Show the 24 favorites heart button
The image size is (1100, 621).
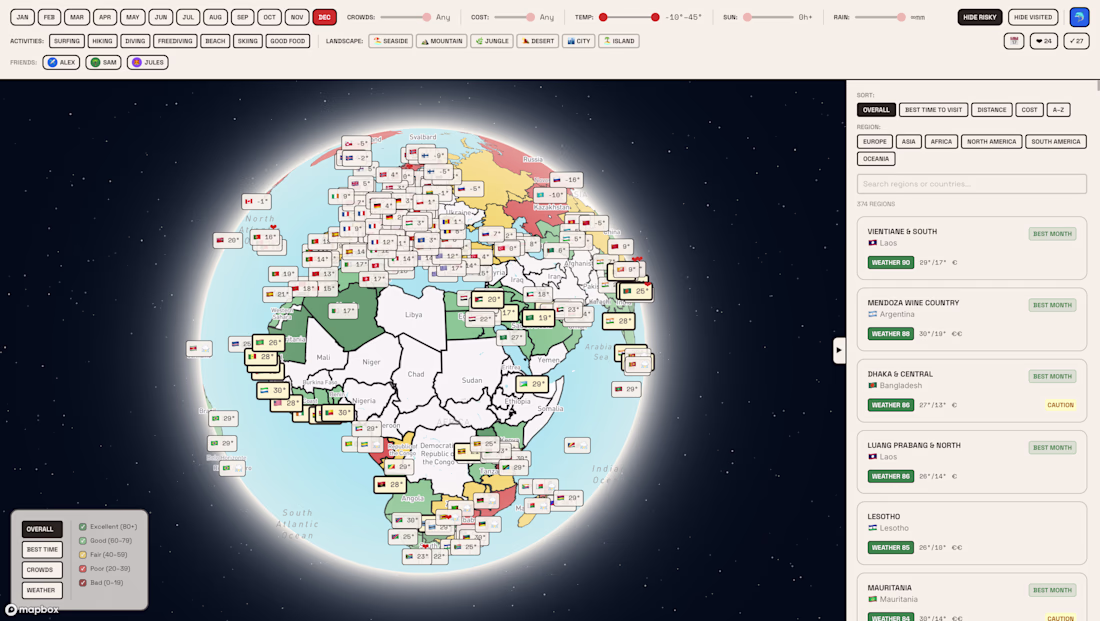1044,41
